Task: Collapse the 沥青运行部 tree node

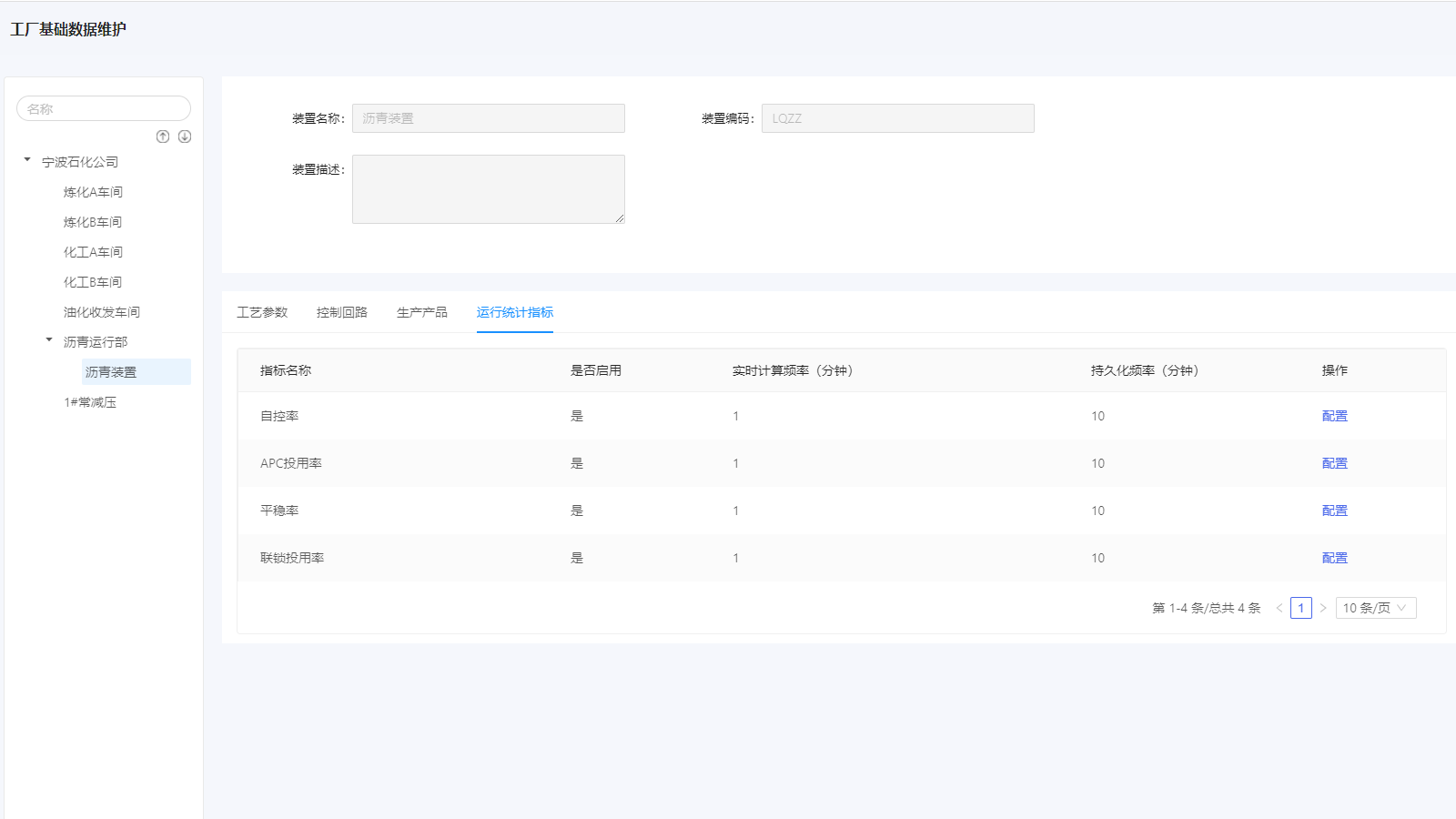Action: pyautogui.click(x=49, y=340)
